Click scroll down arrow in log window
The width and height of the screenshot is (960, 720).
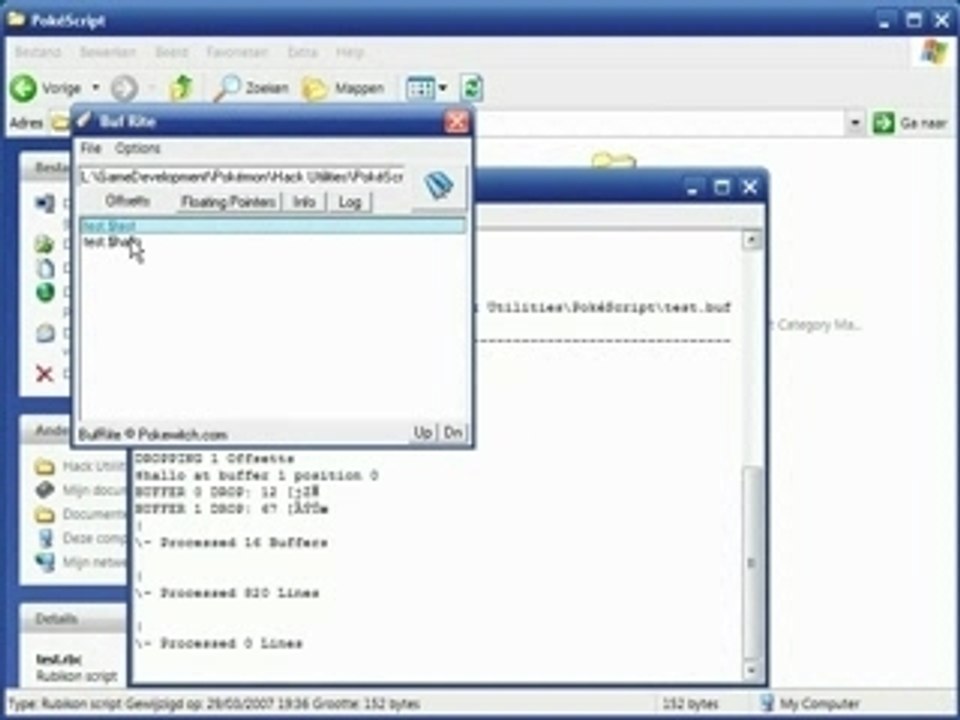coord(752,670)
